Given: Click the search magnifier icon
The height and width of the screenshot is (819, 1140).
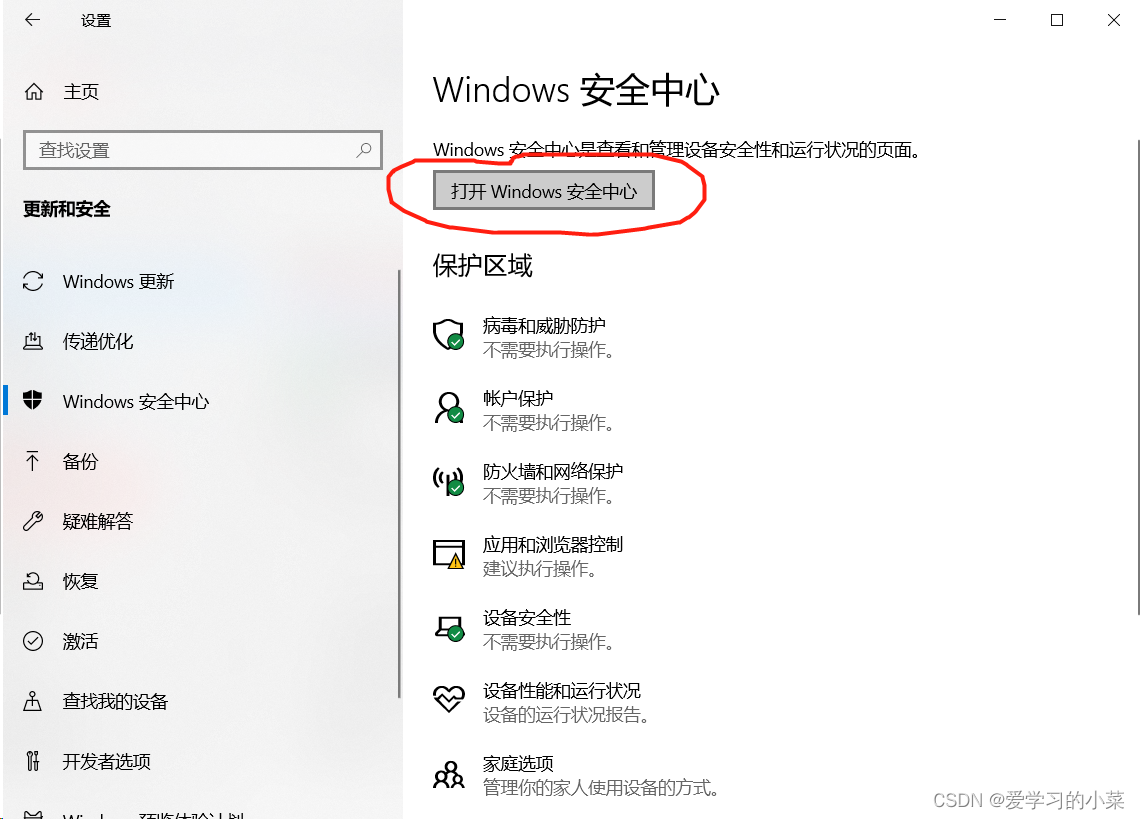Looking at the screenshot, I should pos(364,150).
